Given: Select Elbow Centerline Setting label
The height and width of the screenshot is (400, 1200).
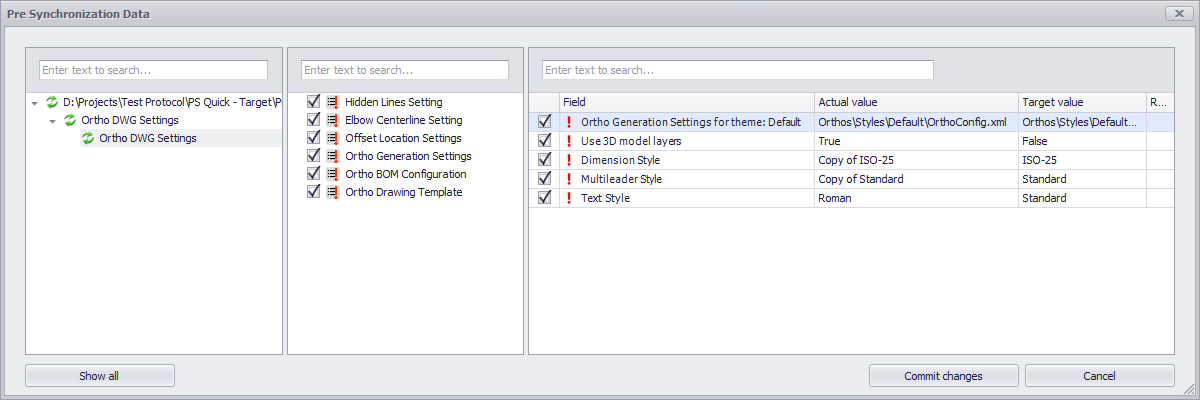Looking at the screenshot, I should (x=404, y=120).
